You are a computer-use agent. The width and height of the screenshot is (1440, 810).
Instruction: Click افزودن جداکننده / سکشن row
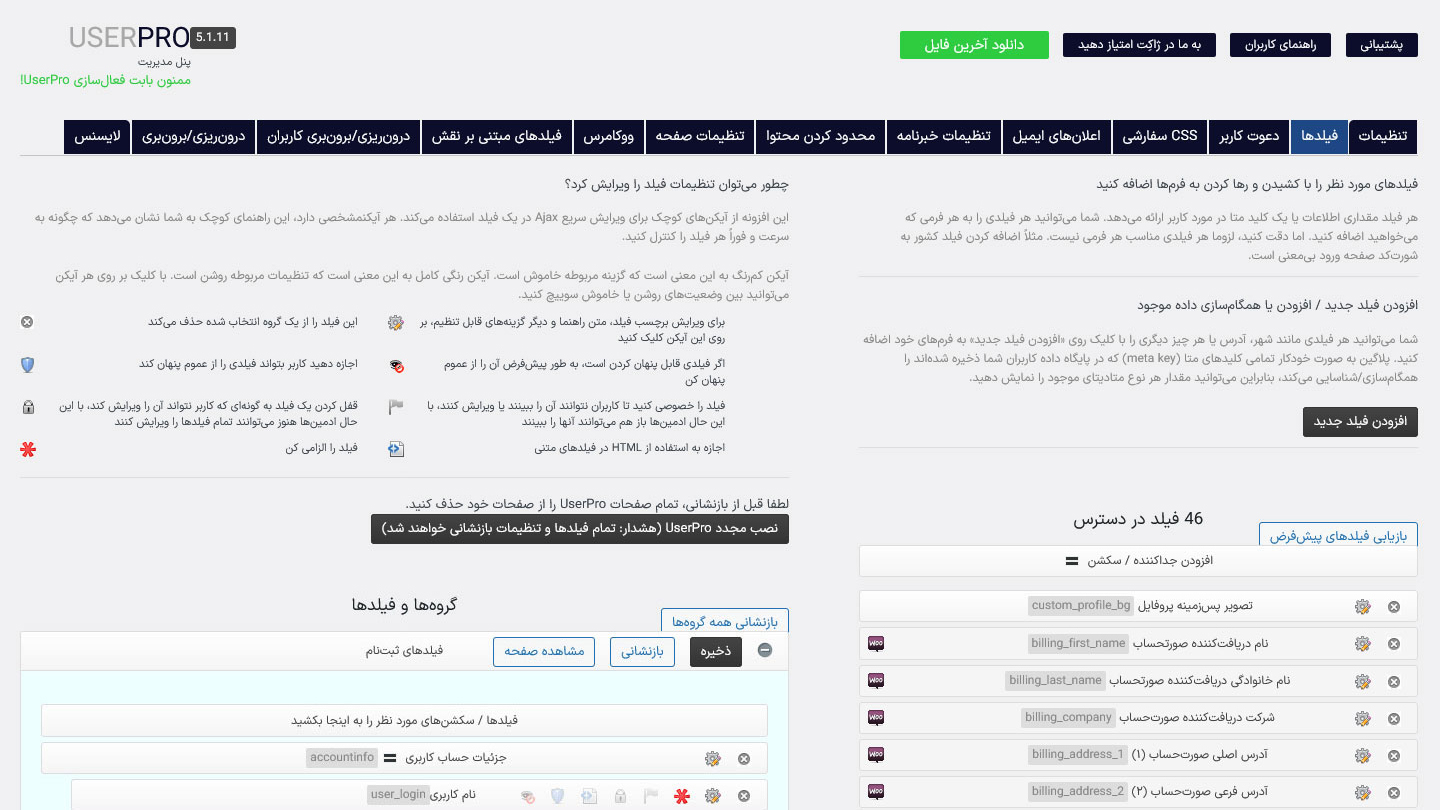point(1138,561)
